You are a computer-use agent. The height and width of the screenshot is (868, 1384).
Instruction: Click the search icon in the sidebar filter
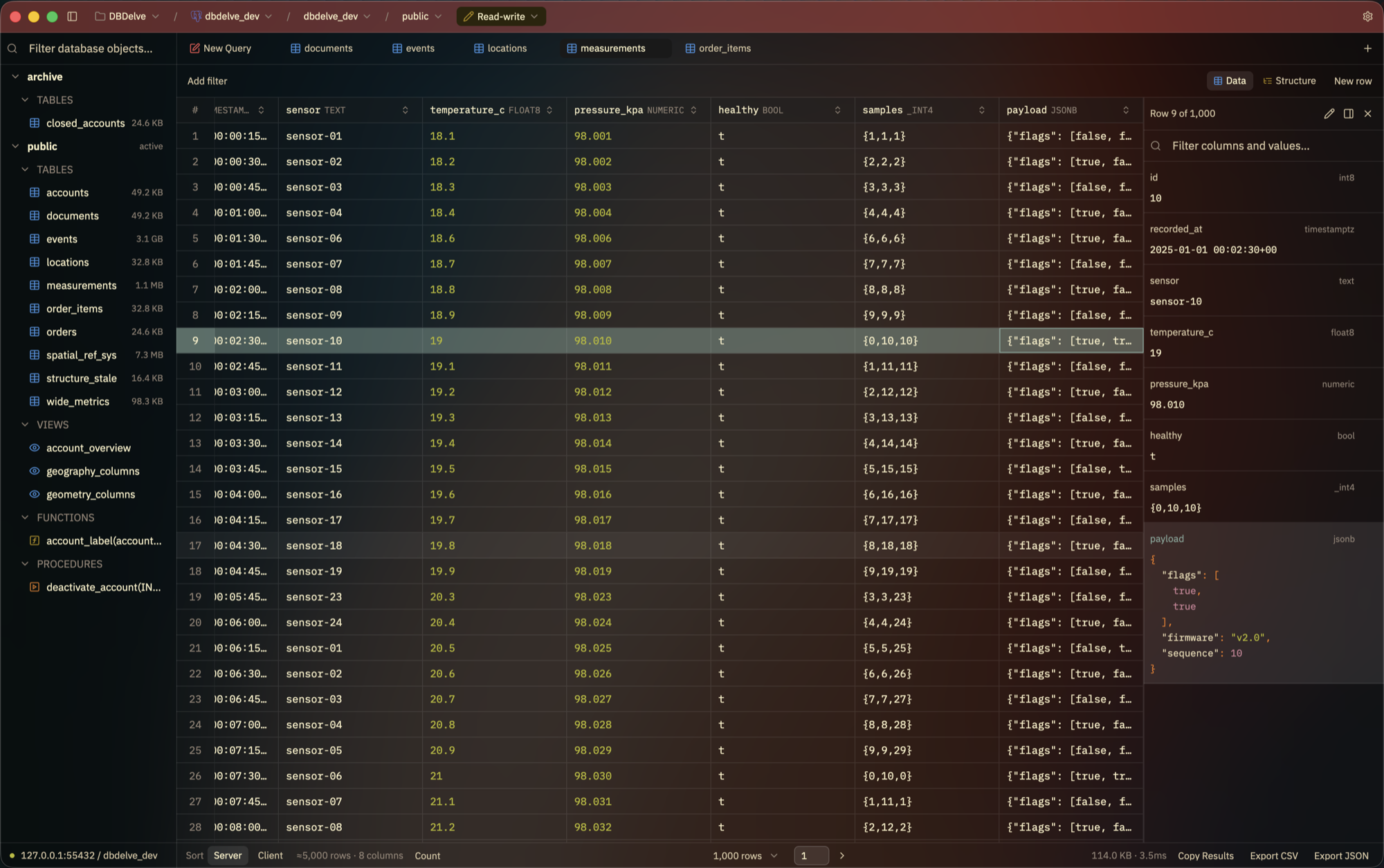(x=12, y=48)
